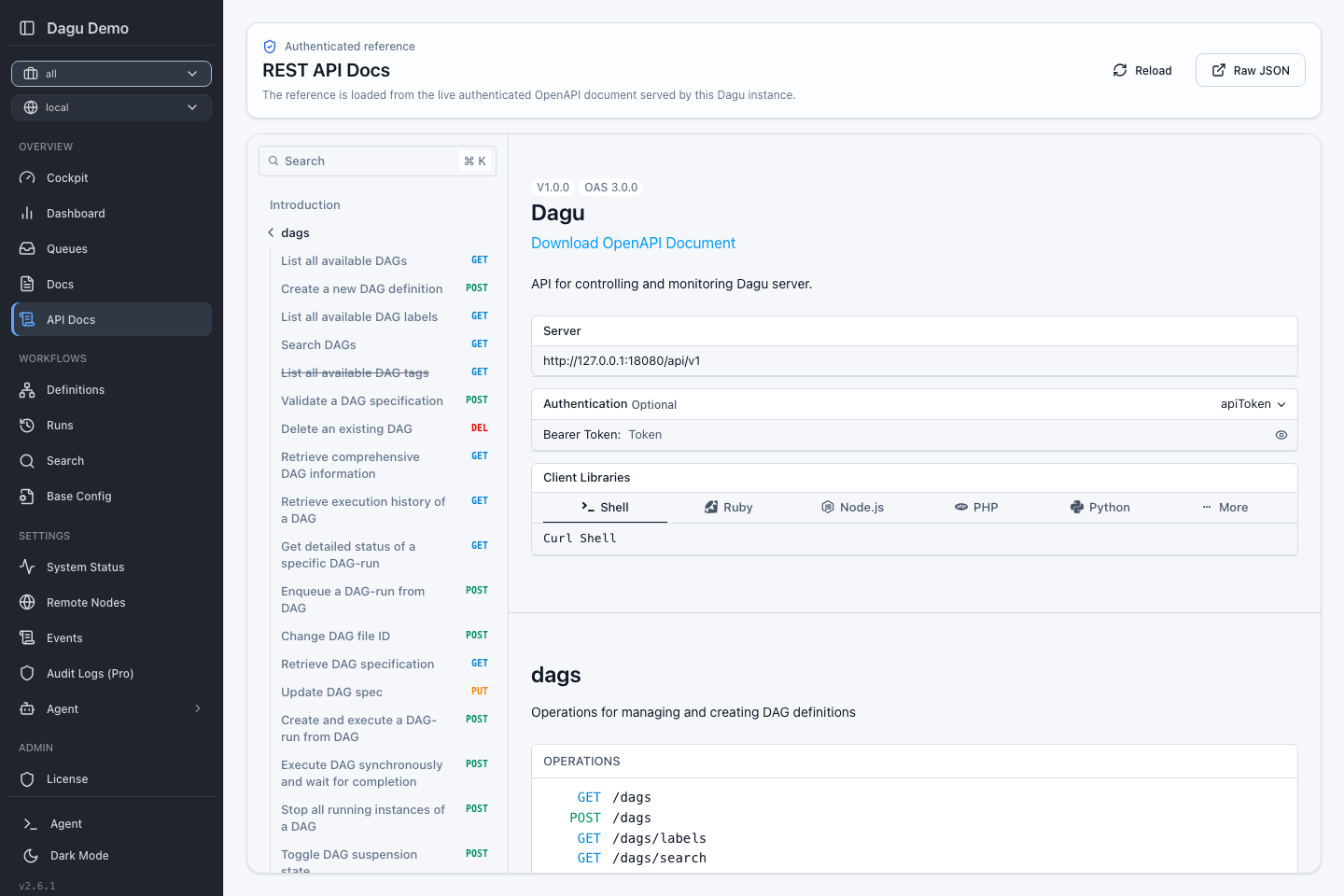The width and height of the screenshot is (1344, 896).
Task: Collapse the dags section chevron
Action: click(x=271, y=232)
